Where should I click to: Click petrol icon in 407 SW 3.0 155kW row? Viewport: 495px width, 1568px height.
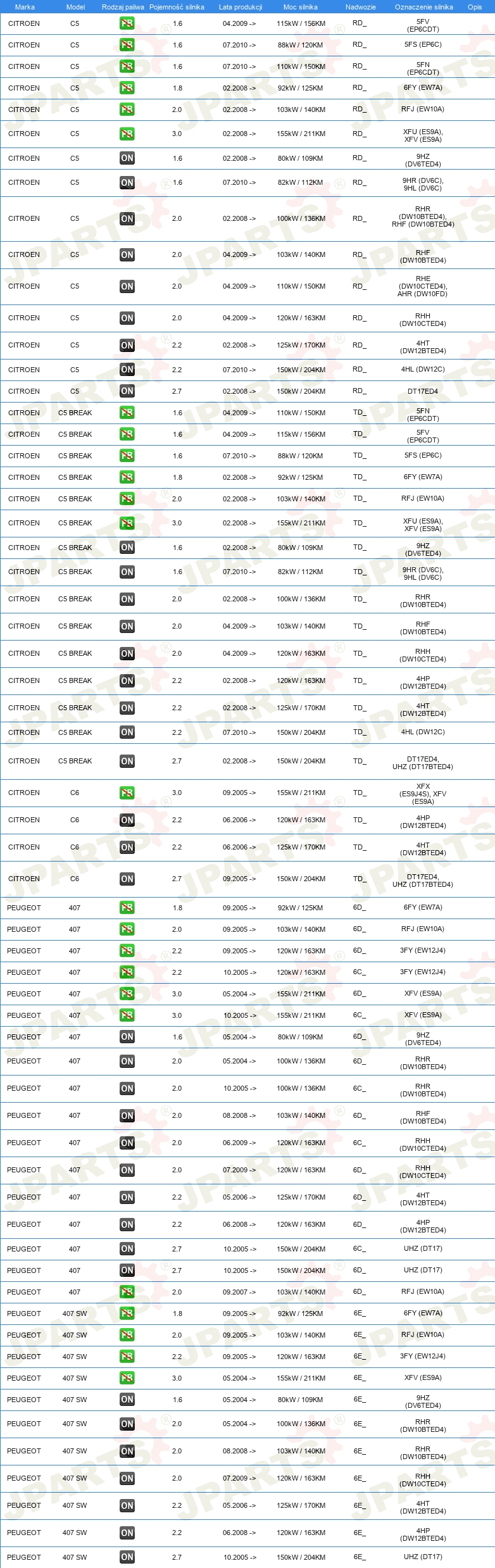127,1379
